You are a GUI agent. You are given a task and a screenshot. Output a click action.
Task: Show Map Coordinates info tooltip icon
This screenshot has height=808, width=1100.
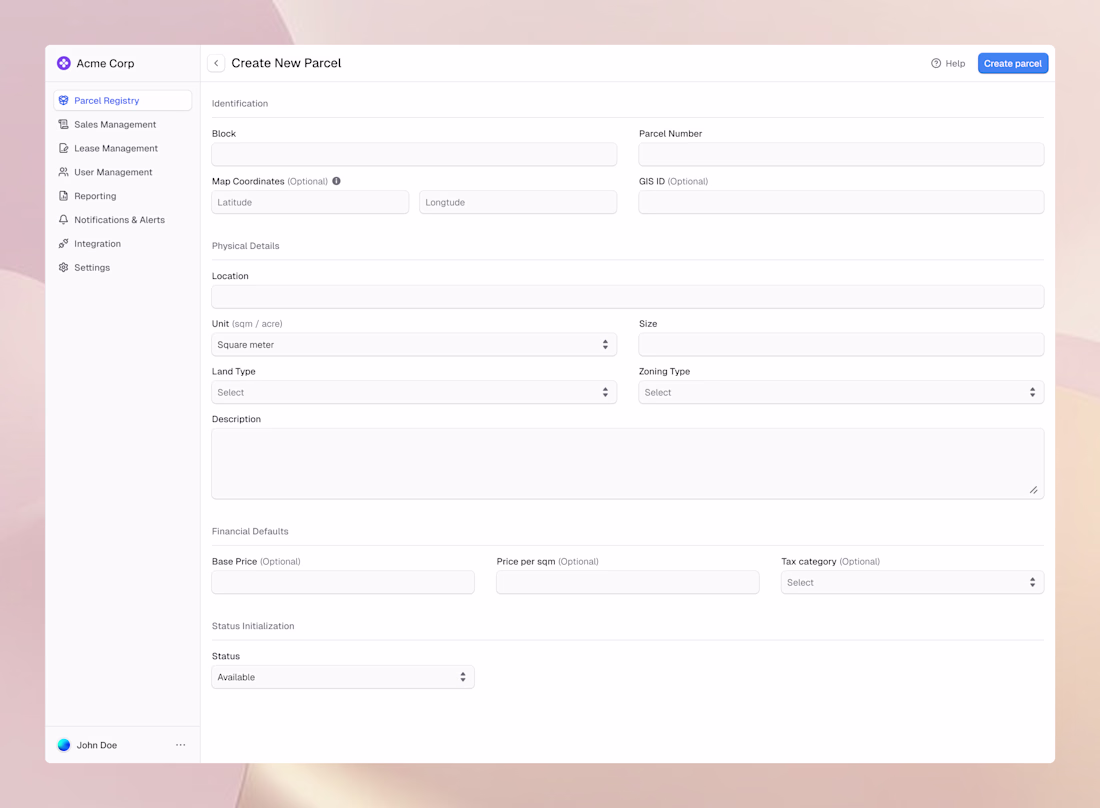tap(337, 181)
